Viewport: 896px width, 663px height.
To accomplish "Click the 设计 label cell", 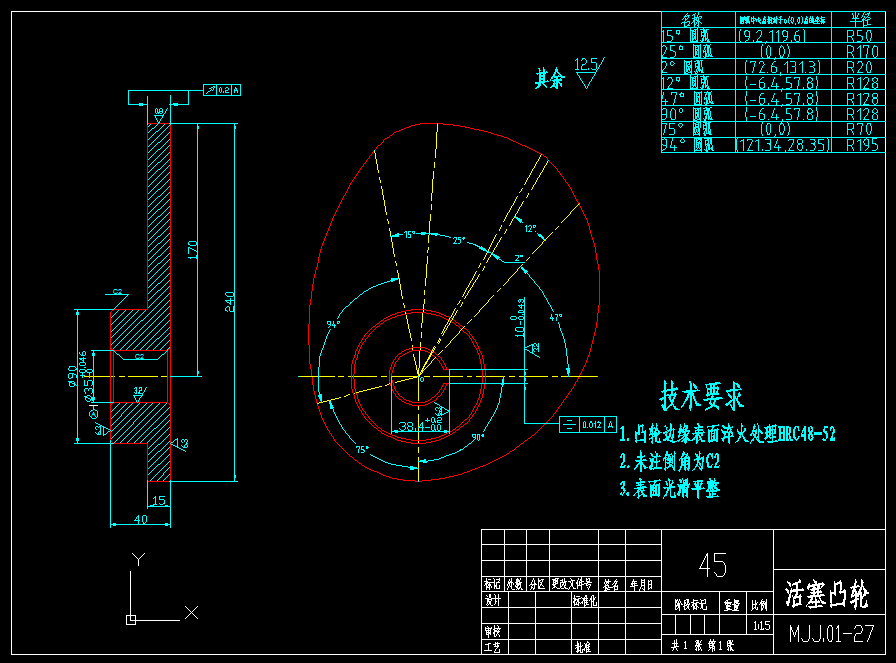I will coord(493,600).
